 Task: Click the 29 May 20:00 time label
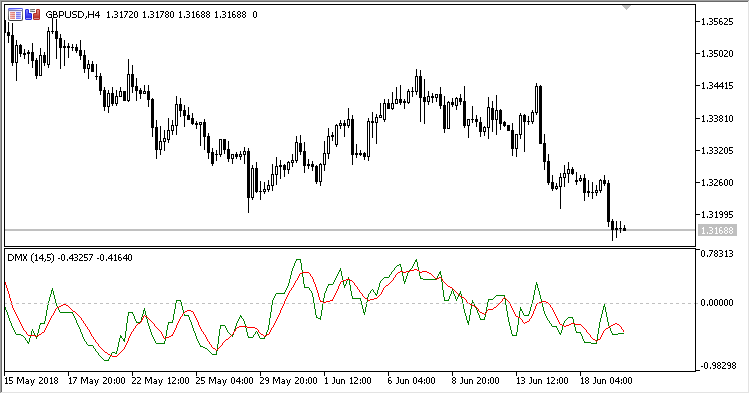click(x=288, y=381)
